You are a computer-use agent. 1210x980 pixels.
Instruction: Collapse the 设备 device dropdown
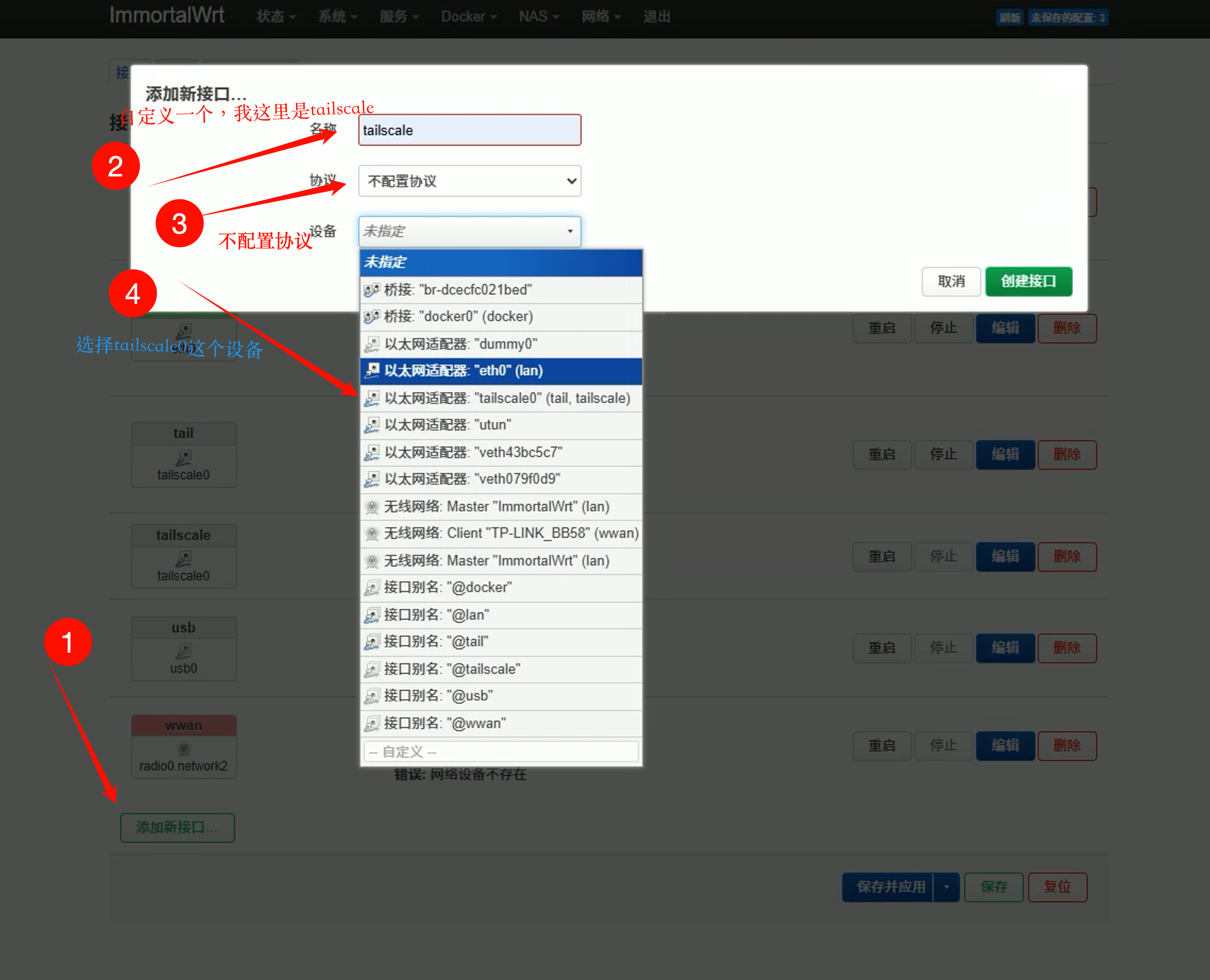tap(469, 232)
